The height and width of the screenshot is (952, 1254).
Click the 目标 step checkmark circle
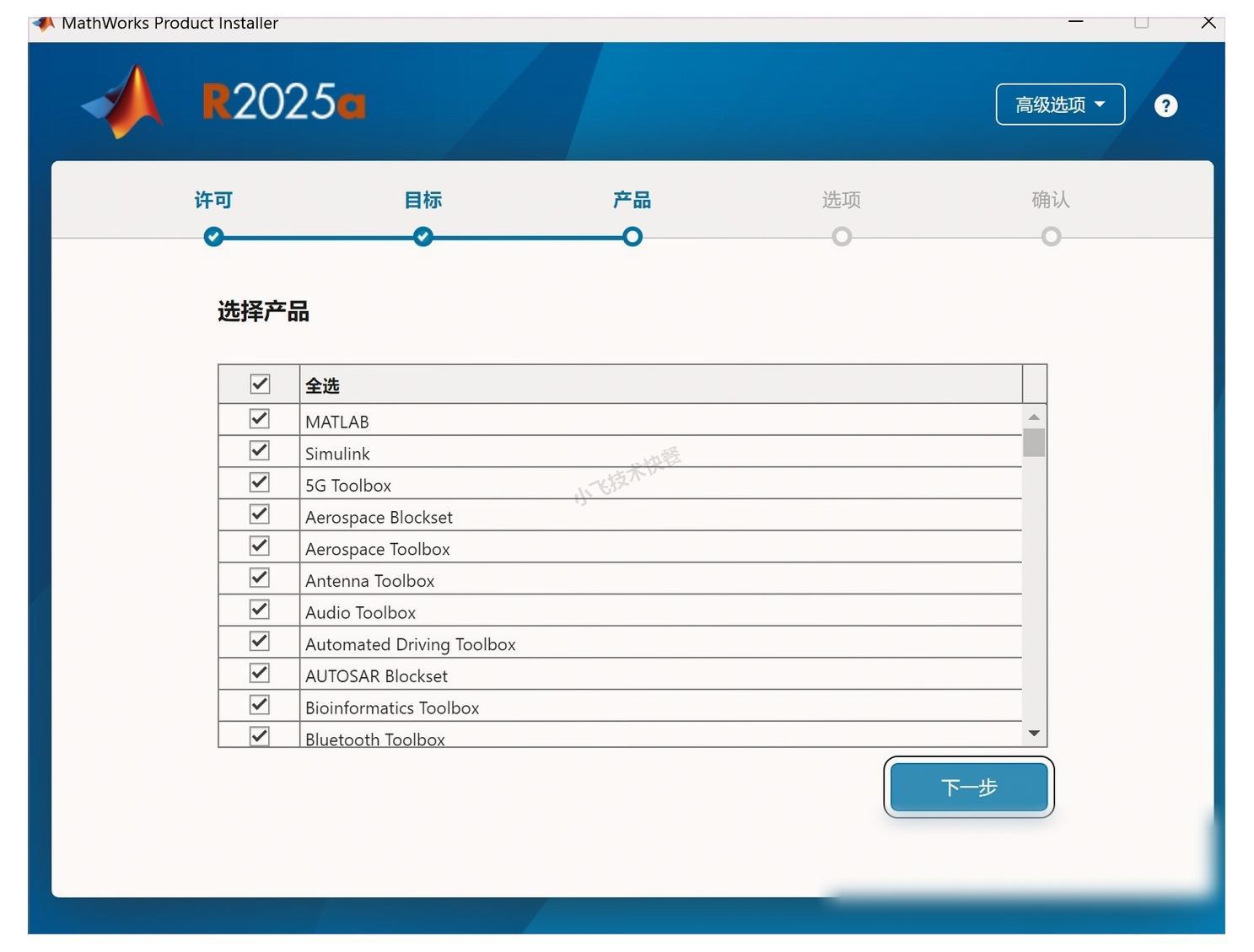[423, 237]
